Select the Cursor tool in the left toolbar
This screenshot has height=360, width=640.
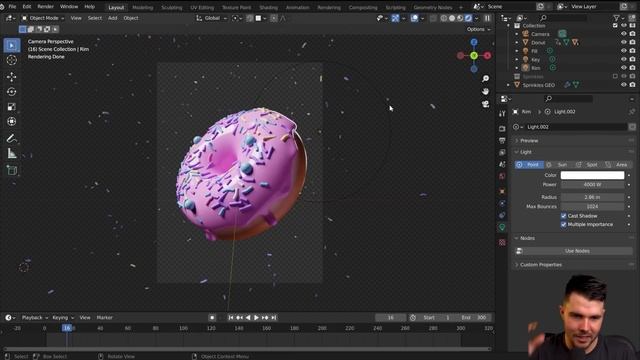[x=11, y=60]
